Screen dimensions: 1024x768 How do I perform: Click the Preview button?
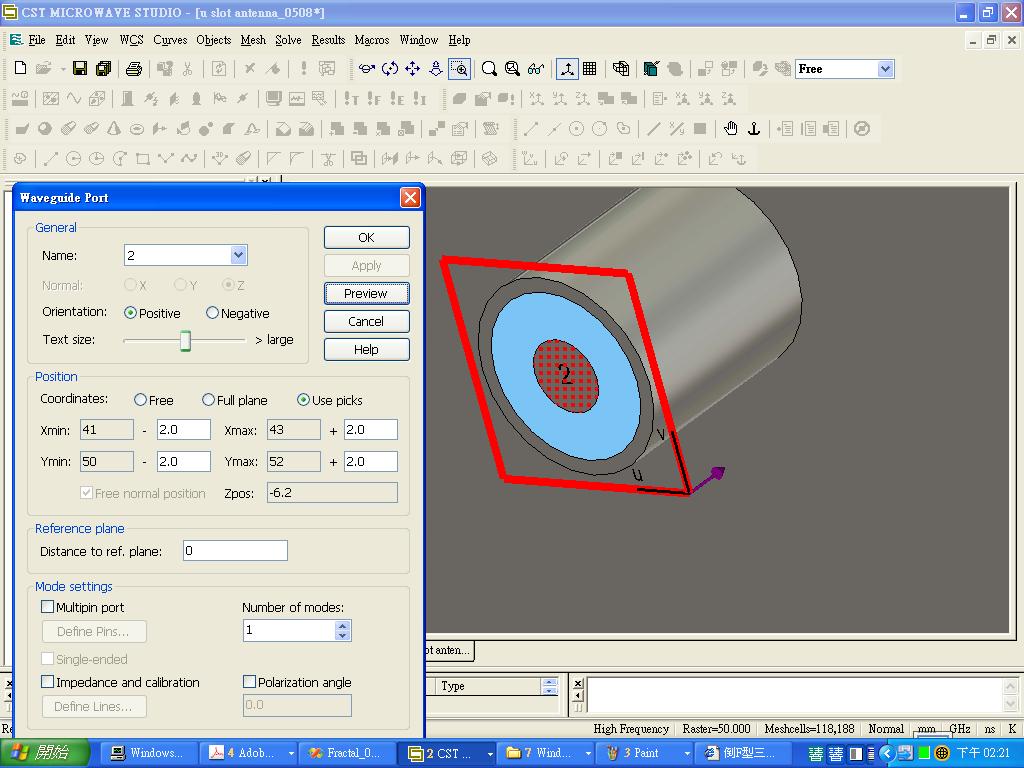[366, 293]
